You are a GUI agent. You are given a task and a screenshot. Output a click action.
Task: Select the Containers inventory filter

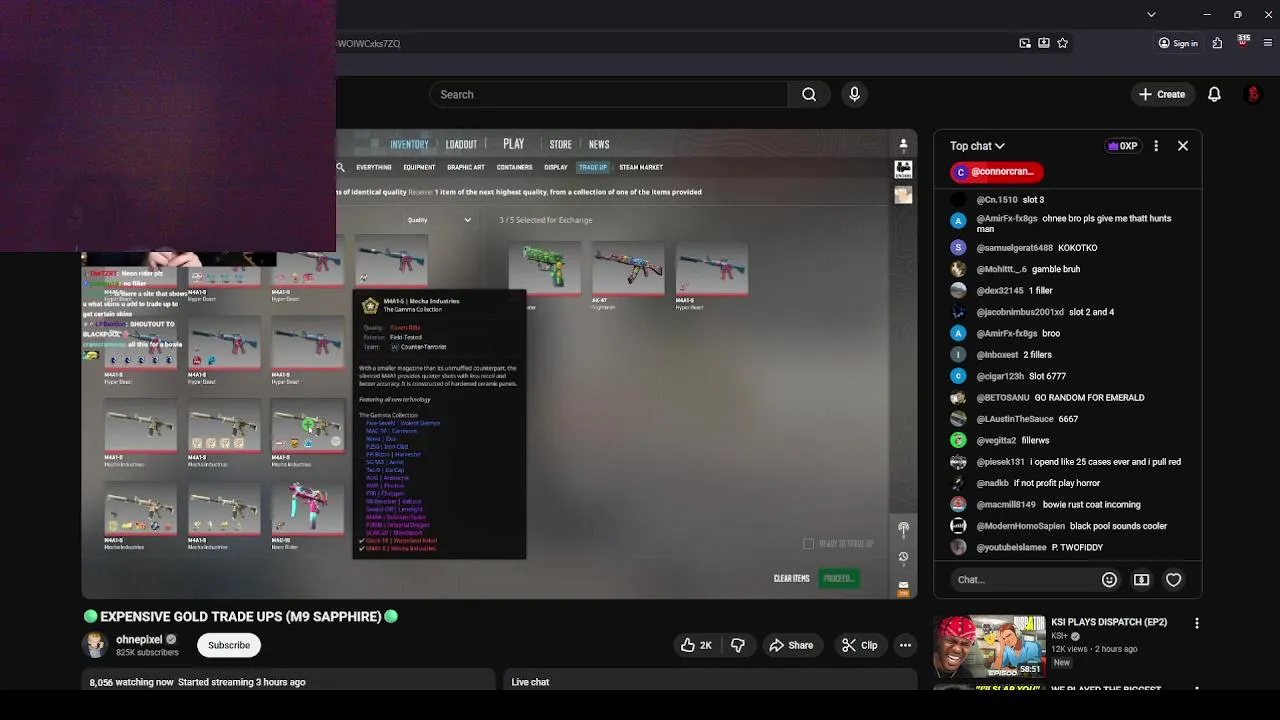click(514, 167)
